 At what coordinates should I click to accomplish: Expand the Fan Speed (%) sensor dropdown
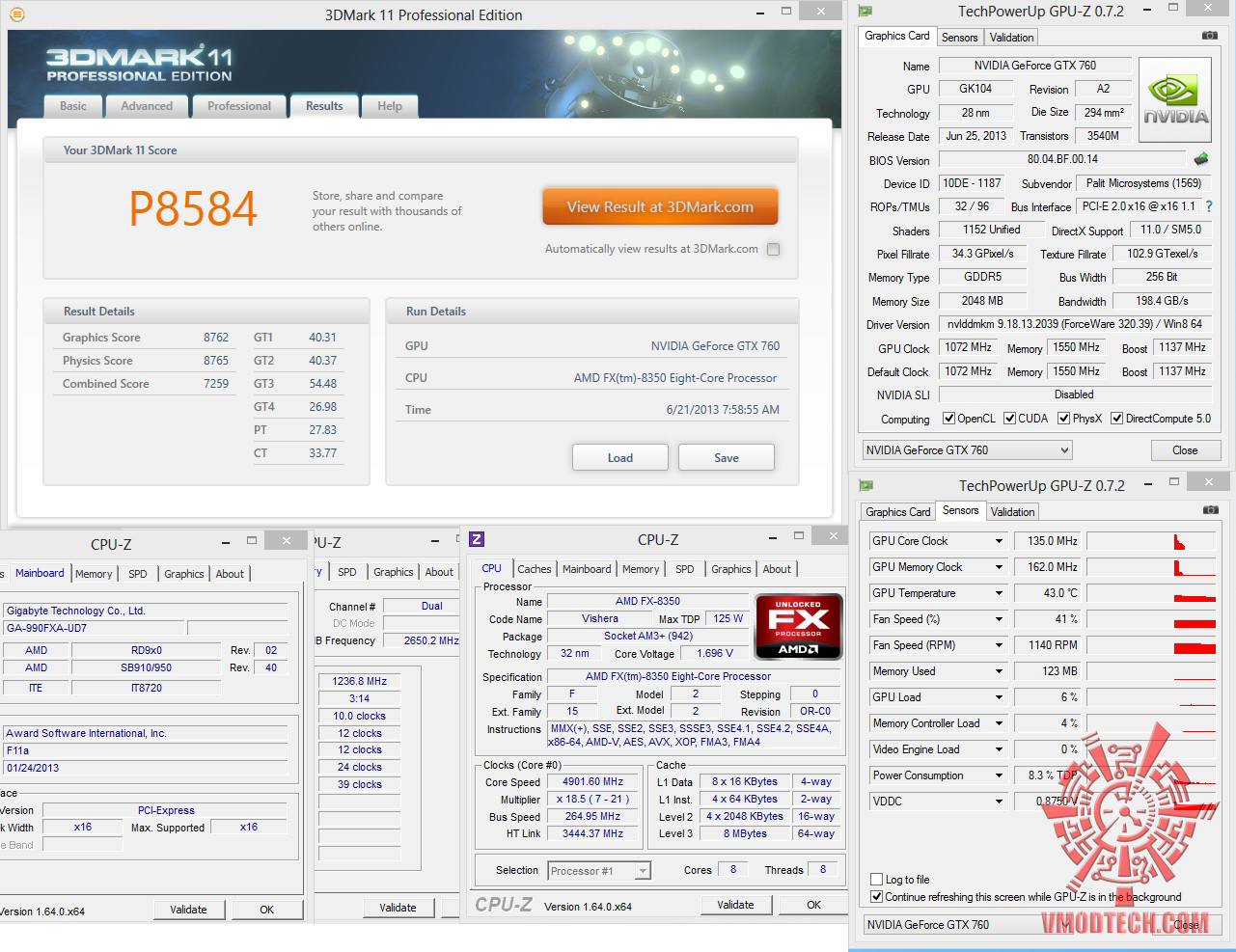pos(999,620)
